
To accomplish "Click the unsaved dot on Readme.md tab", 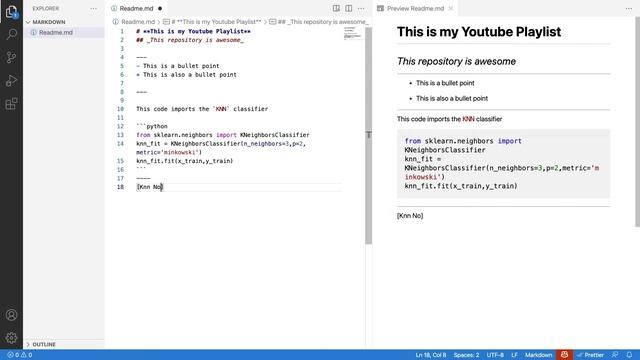I will pos(160,9).
